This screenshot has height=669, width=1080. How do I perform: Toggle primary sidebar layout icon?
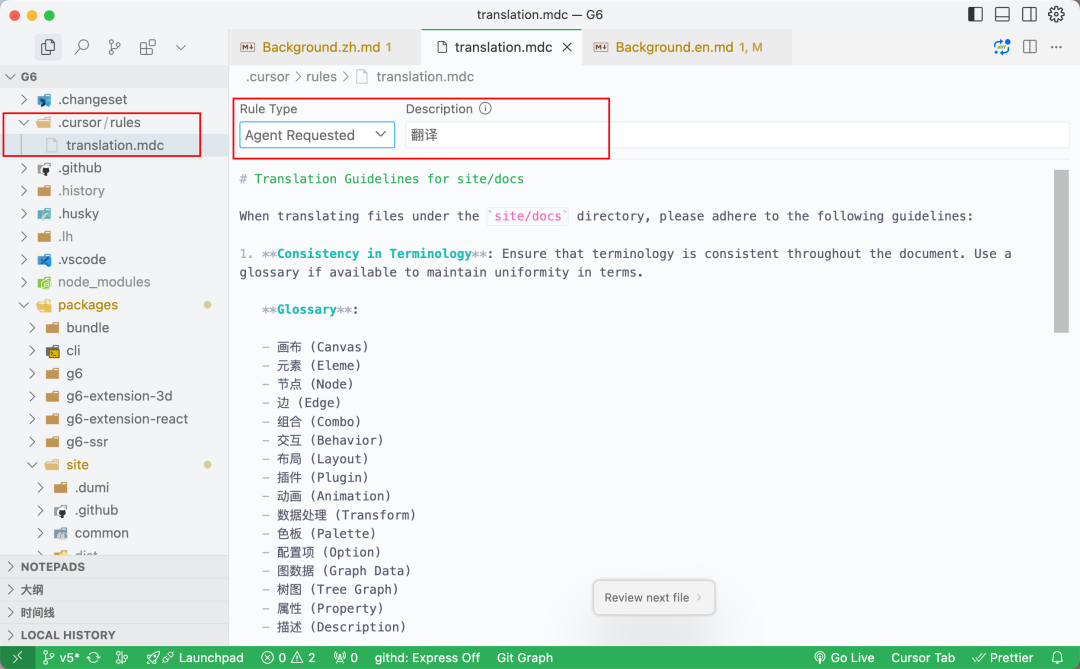(x=975, y=14)
